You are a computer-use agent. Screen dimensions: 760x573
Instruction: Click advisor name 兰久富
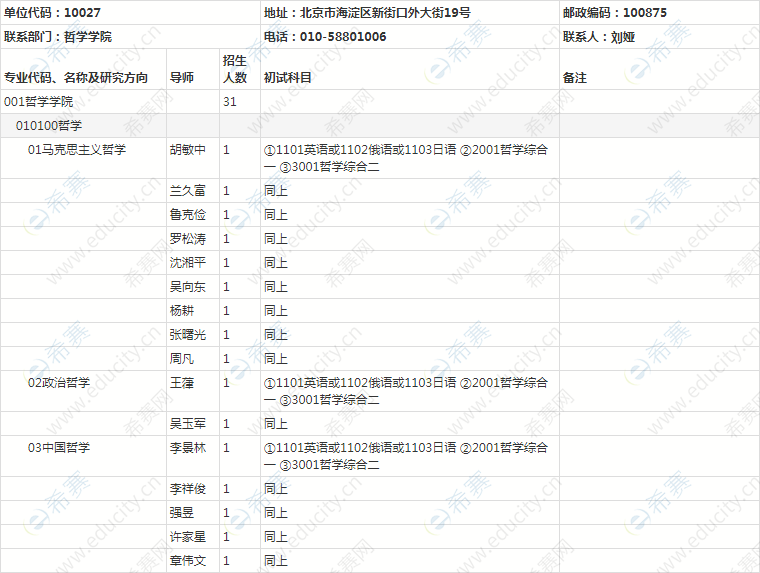(x=188, y=191)
